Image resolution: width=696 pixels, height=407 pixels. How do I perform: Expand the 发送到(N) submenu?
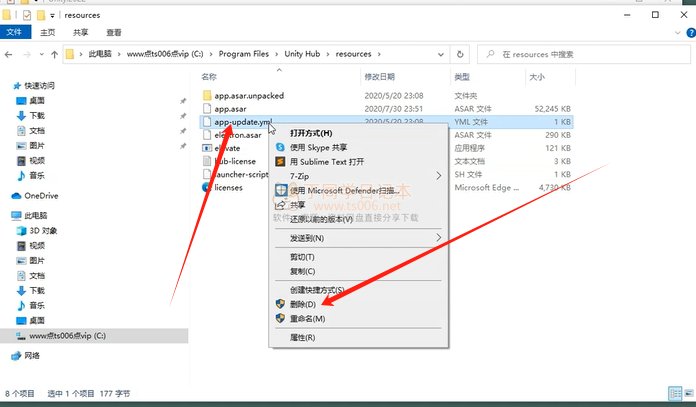[x=359, y=238]
